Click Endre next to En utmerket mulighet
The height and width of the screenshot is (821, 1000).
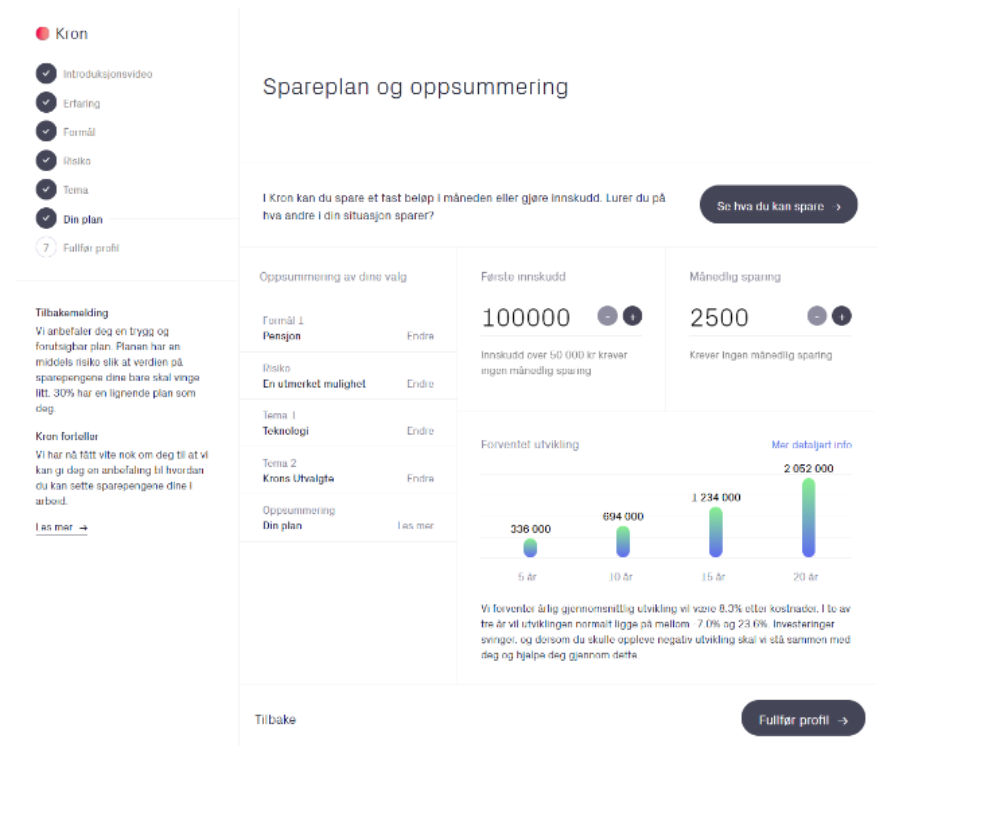(420, 384)
